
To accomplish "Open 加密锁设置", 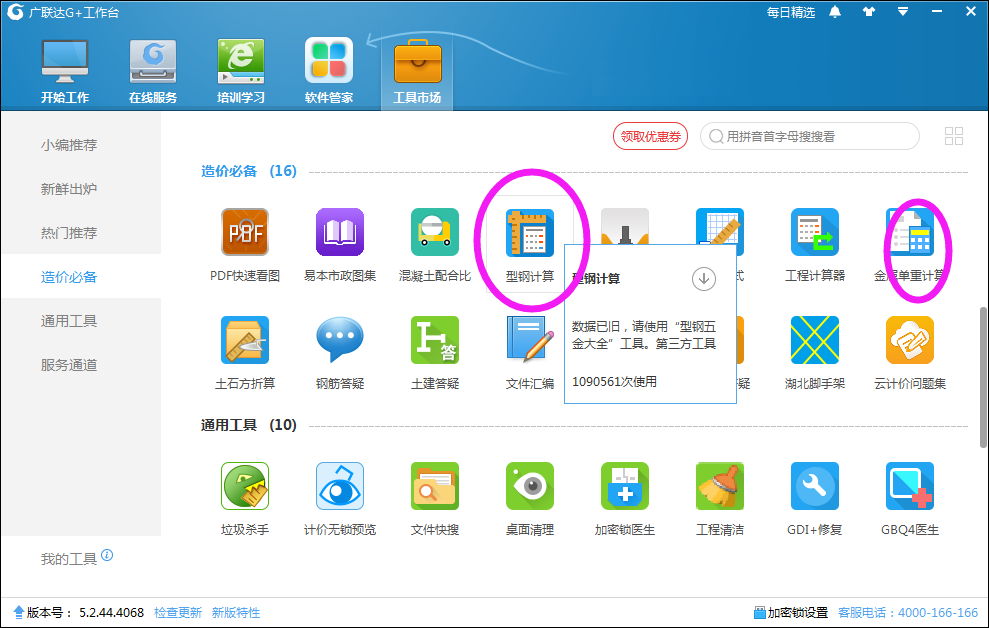I will point(791,613).
